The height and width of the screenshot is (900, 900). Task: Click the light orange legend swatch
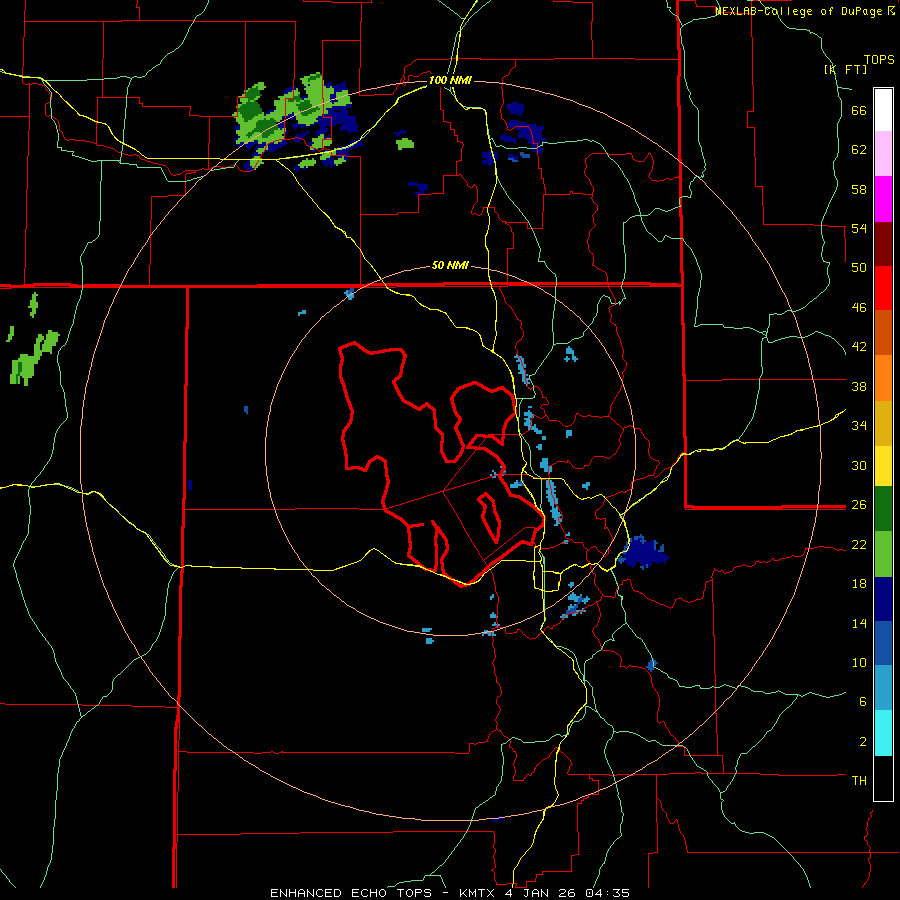(x=883, y=378)
